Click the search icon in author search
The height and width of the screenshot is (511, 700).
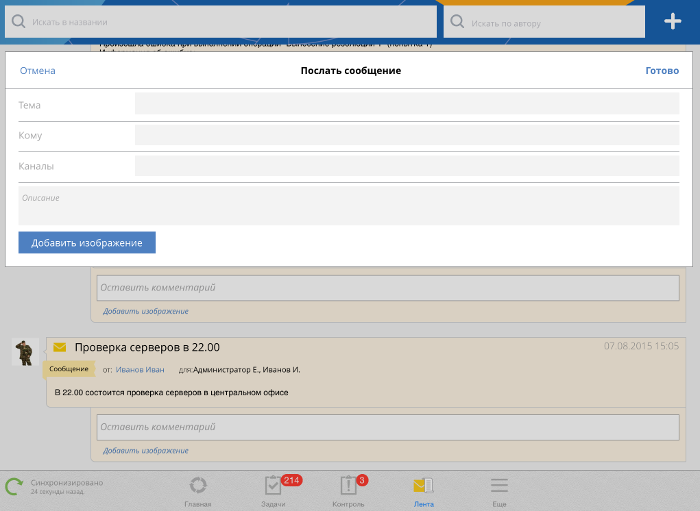[x=457, y=21]
